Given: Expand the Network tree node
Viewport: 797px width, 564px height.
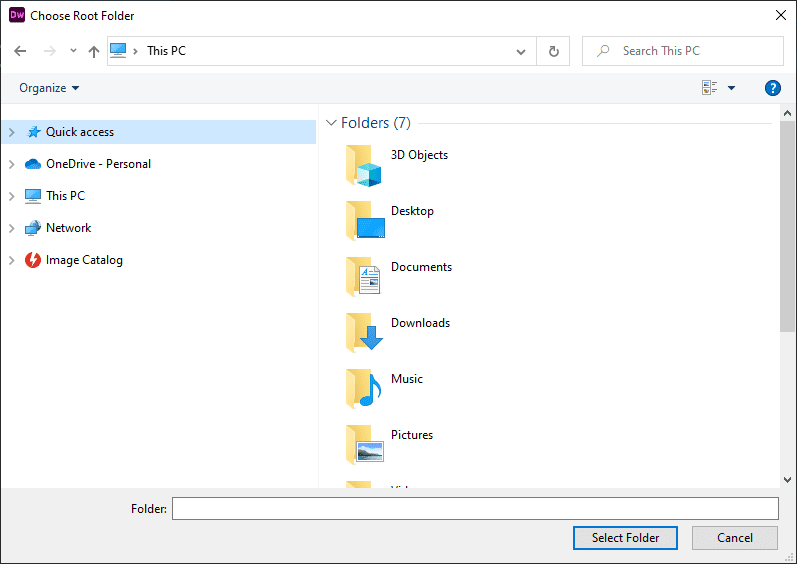Looking at the screenshot, I should (12, 228).
